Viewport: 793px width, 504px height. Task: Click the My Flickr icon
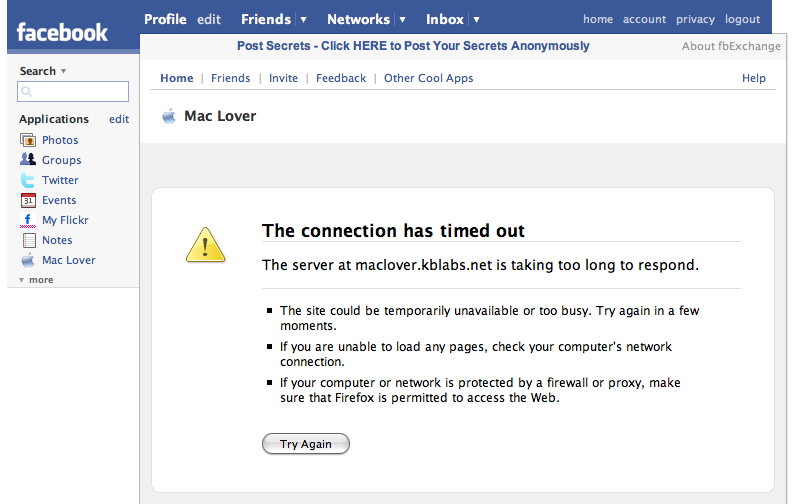[x=28, y=220]
